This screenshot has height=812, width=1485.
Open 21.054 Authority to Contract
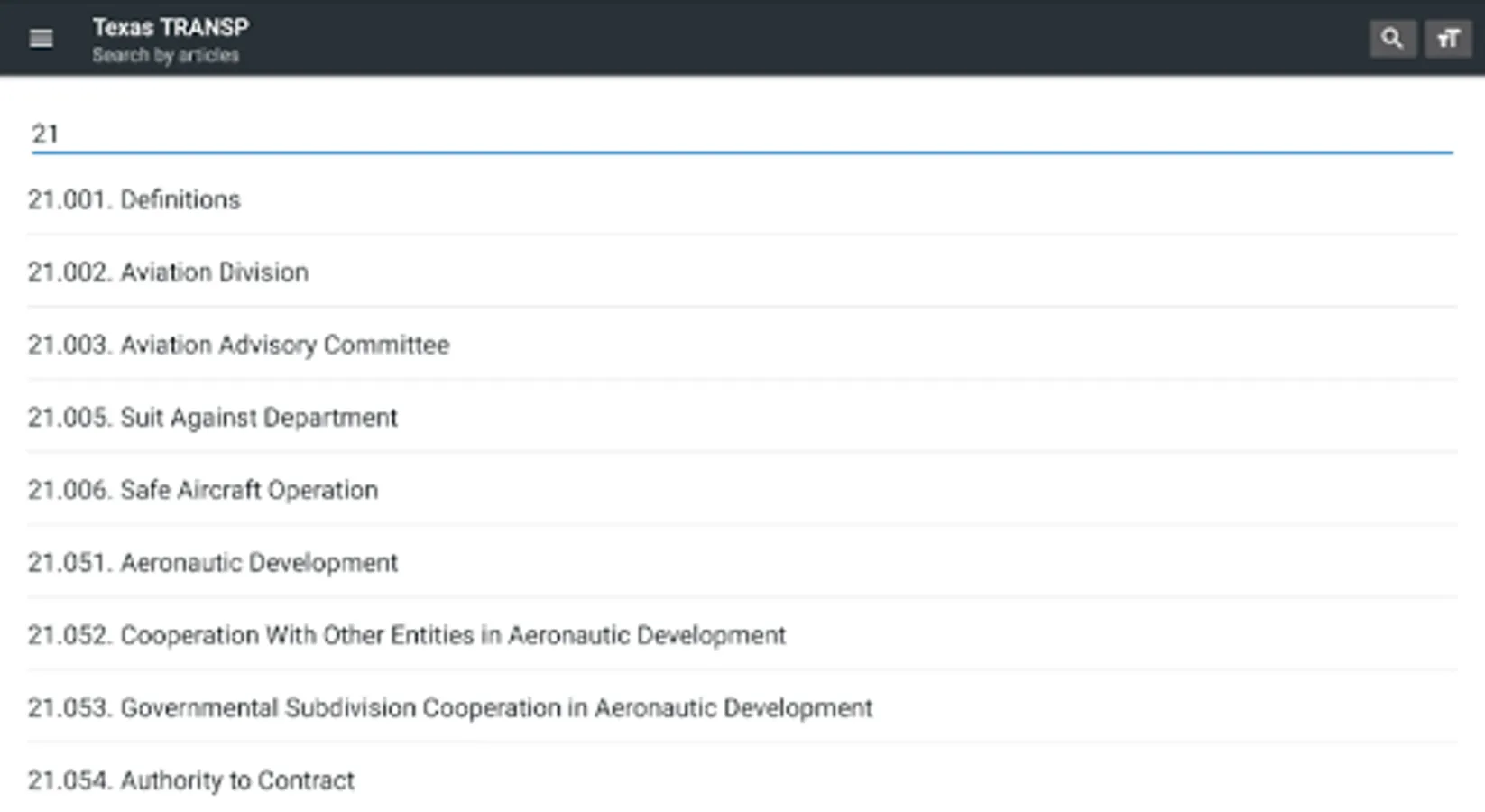pyautogui.click(x=191, y=780)
